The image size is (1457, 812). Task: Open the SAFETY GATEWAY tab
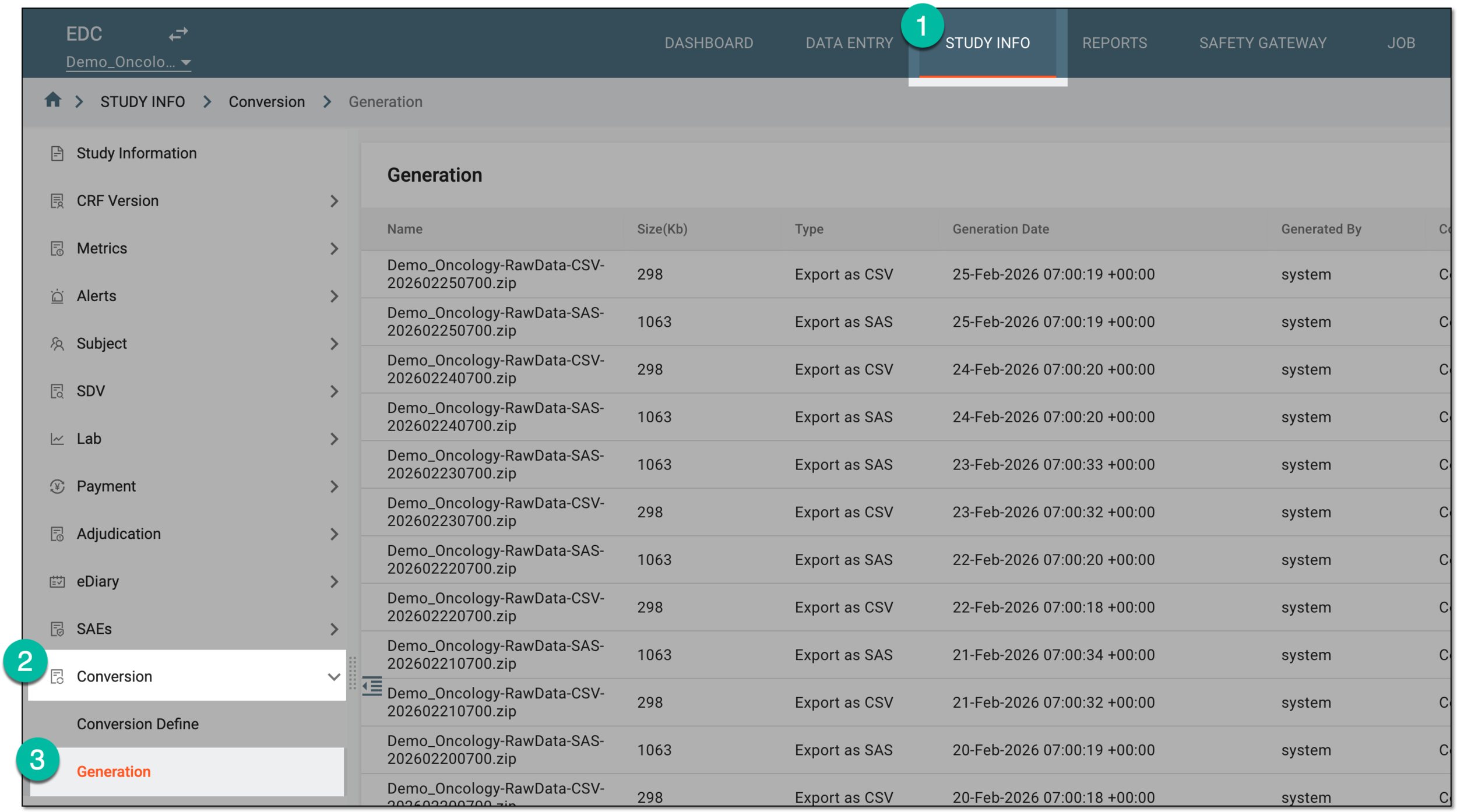pyautogui.click(x=1262, y=43)
